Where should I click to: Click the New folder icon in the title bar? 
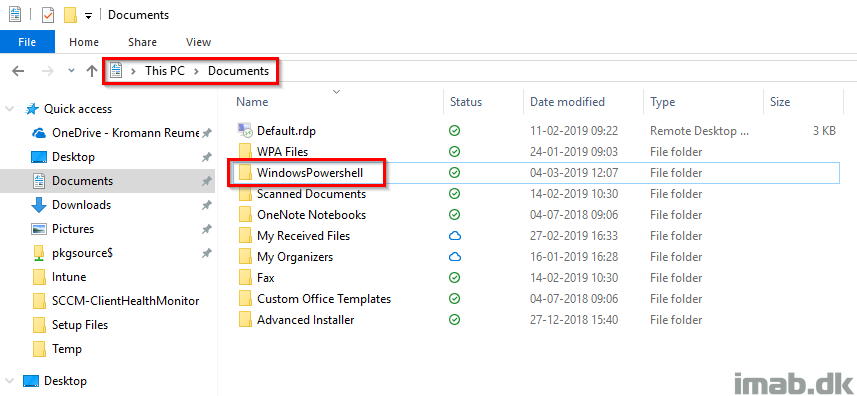point(70,15)
